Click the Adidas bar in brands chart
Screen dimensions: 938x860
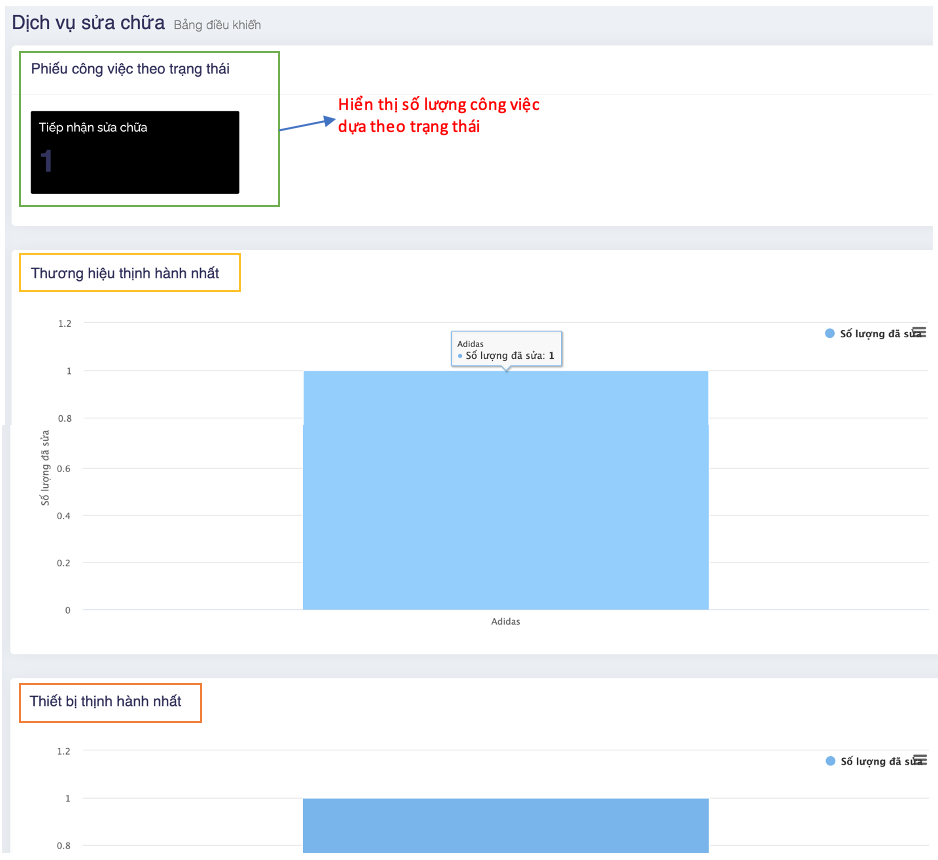pyautogui.click(x=505, y=490)
